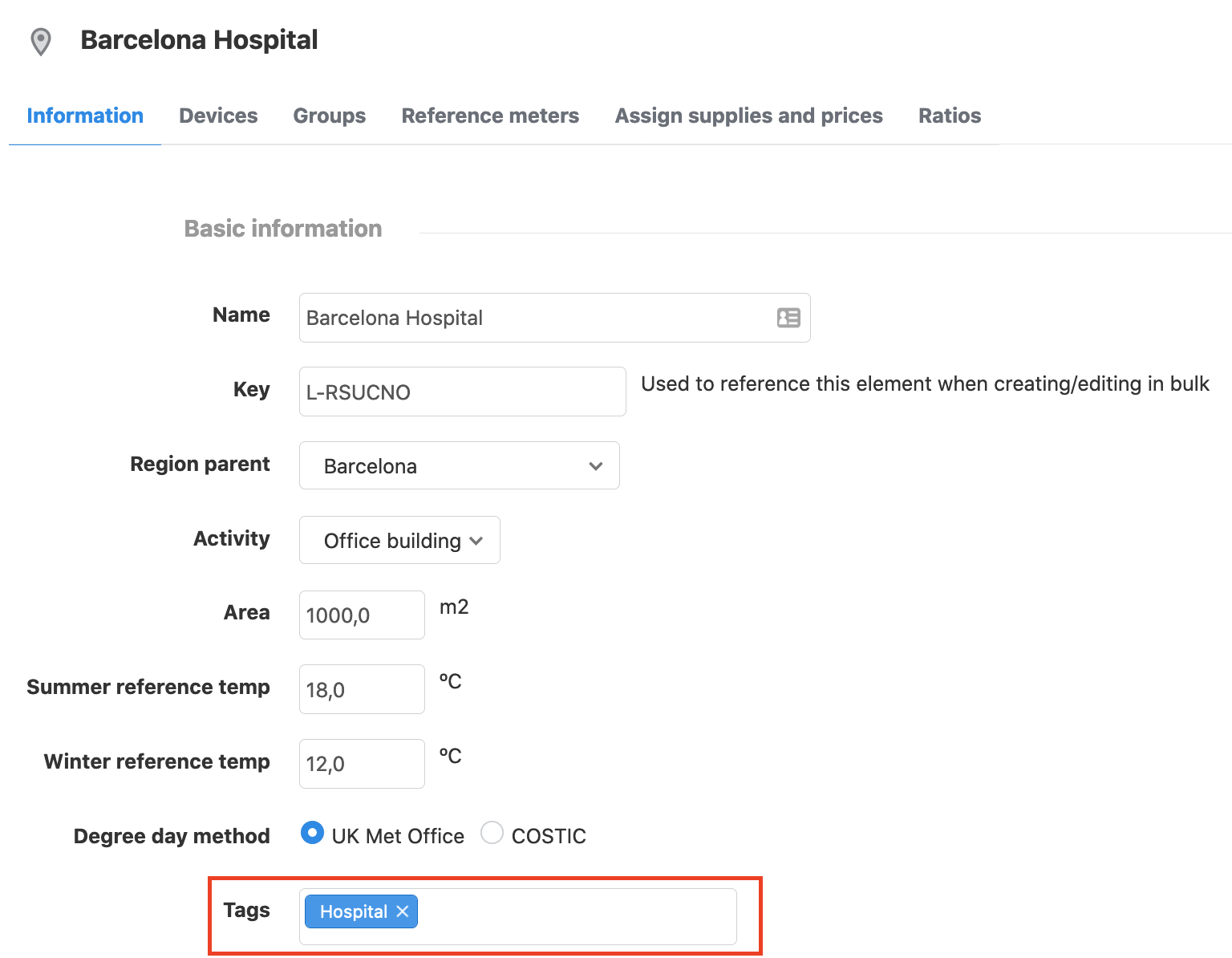The image size is (1232, 958).
Task: Edit the Winter reference temp field
Action: 362,764
